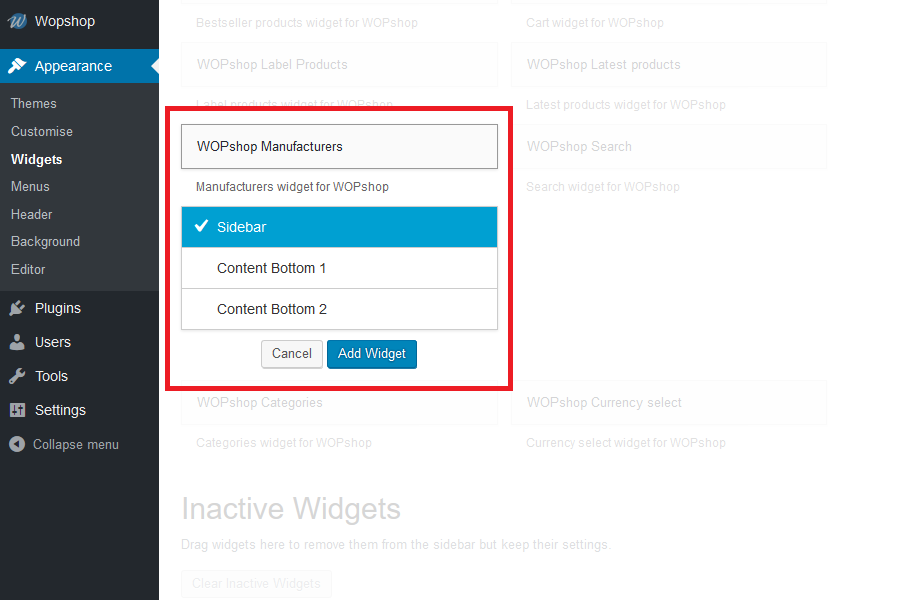Click the Plugins plug icon
900x600 pixels.
pos(17,308)
